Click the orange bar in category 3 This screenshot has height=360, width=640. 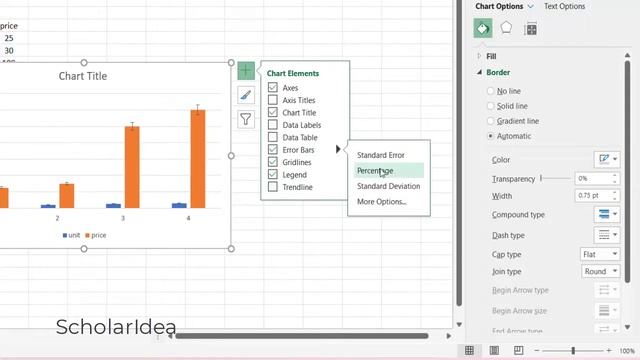click(132, 167)
